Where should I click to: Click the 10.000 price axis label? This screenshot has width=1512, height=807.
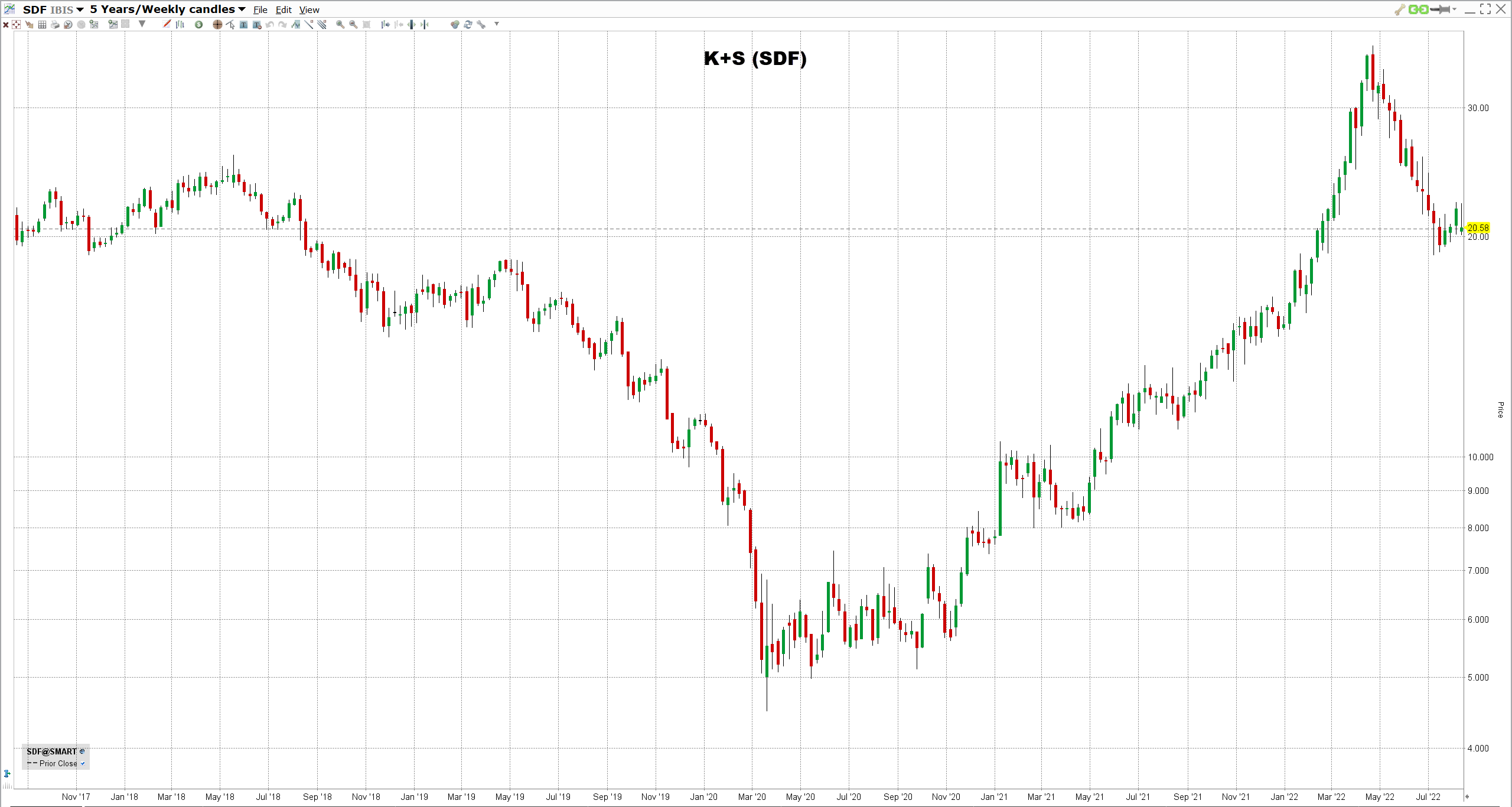[x=1481, y=457]
